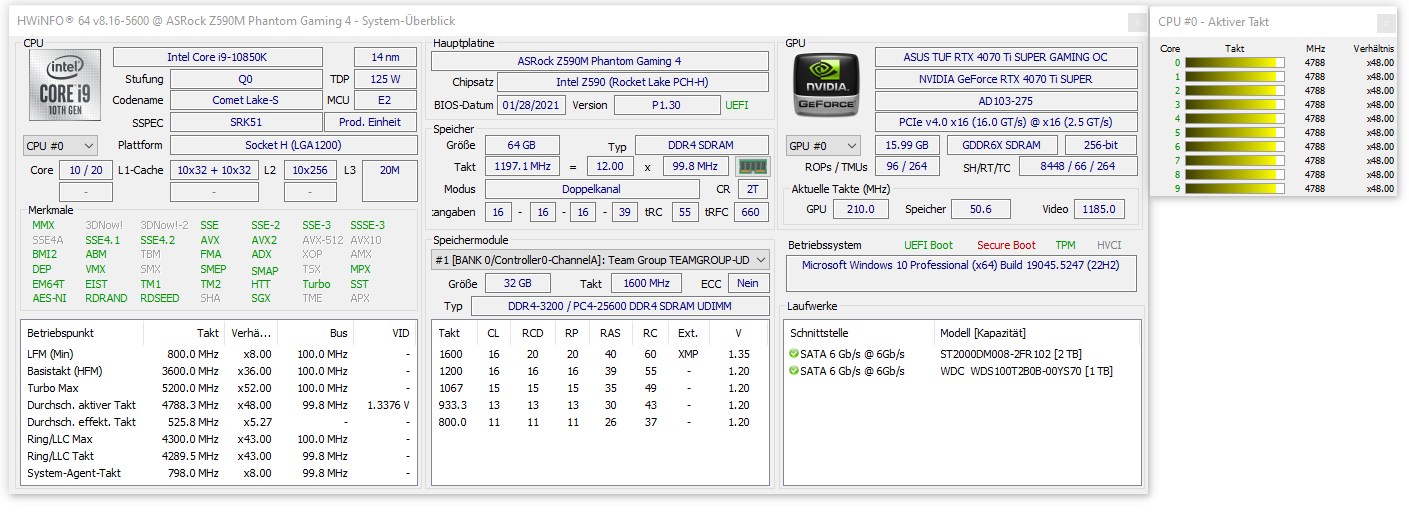The height and width of the screenshot is (512, 1409).
Task: Click the green check icon for WDC drive
Action: coord(794,371)
